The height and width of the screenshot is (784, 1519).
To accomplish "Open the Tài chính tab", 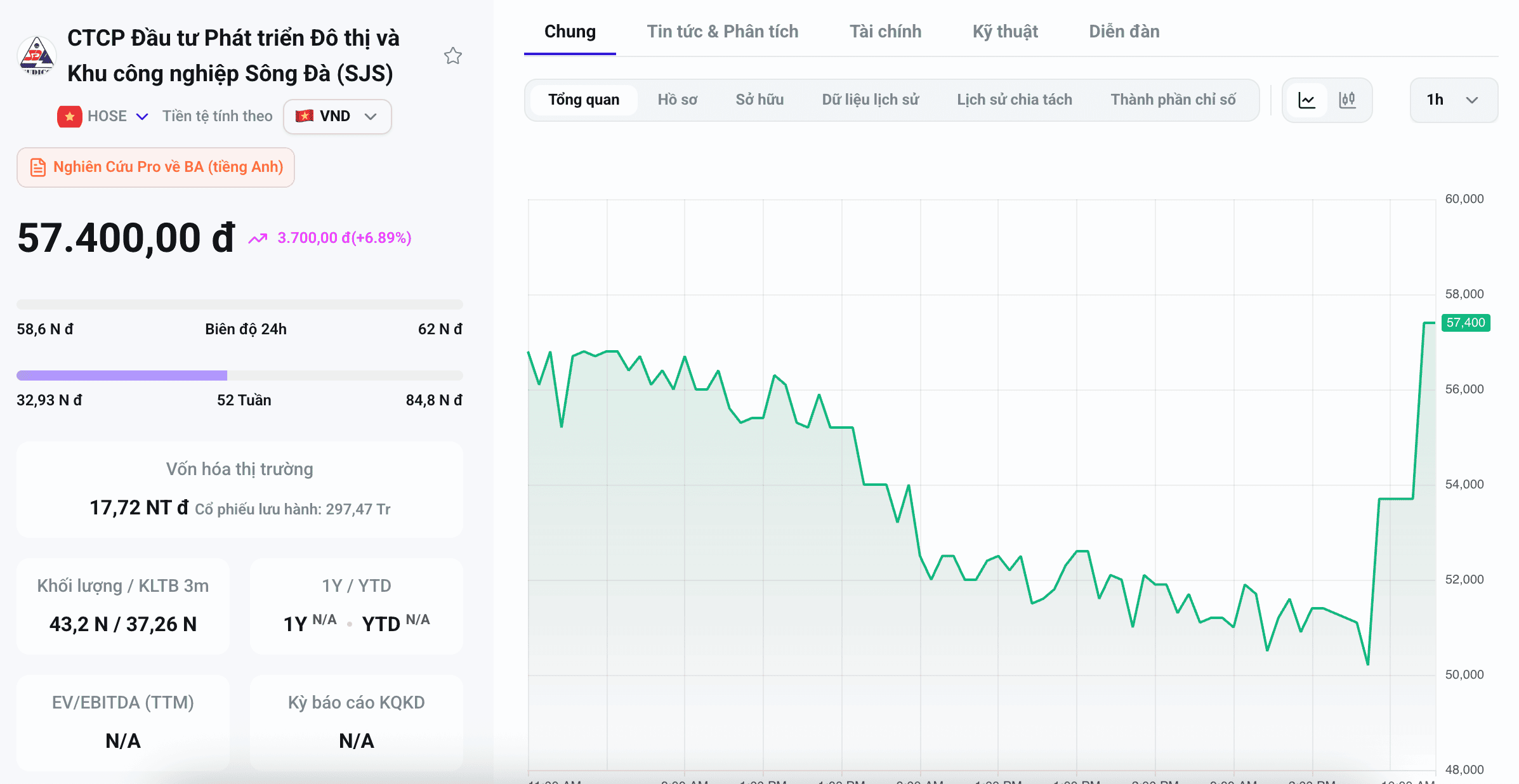I will point(885,32).
